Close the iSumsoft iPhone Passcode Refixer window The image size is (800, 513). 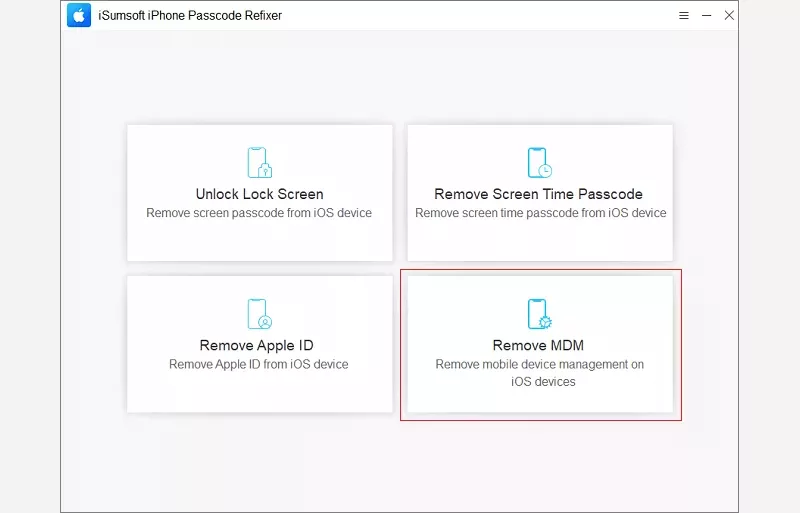(x=730, y=16)
